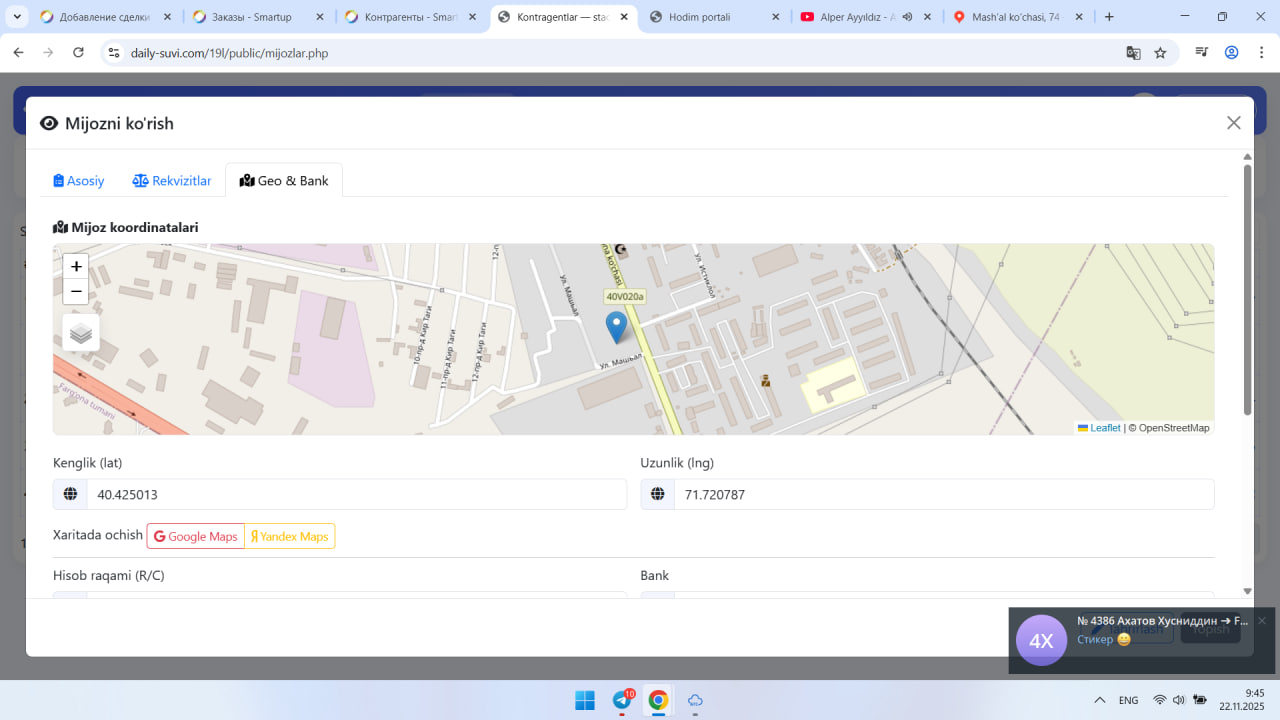Screen dimensions: 1280x720
Task: Close the Mijozni ko'rish dialog
Action: click(1234, 123)
